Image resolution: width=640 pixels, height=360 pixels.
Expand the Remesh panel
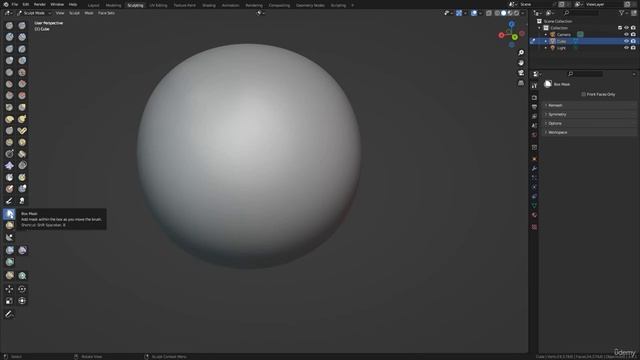click(589, 105)
